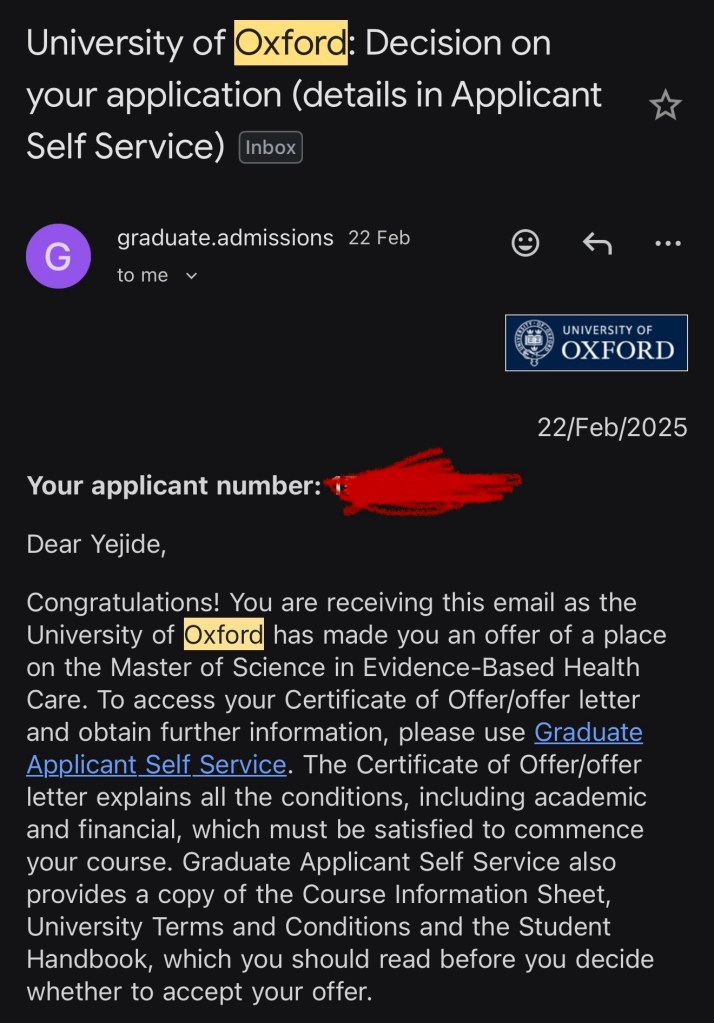Tap the "22 Feb" date beside sender
The image size is (714, 1023).
point(379,238)
